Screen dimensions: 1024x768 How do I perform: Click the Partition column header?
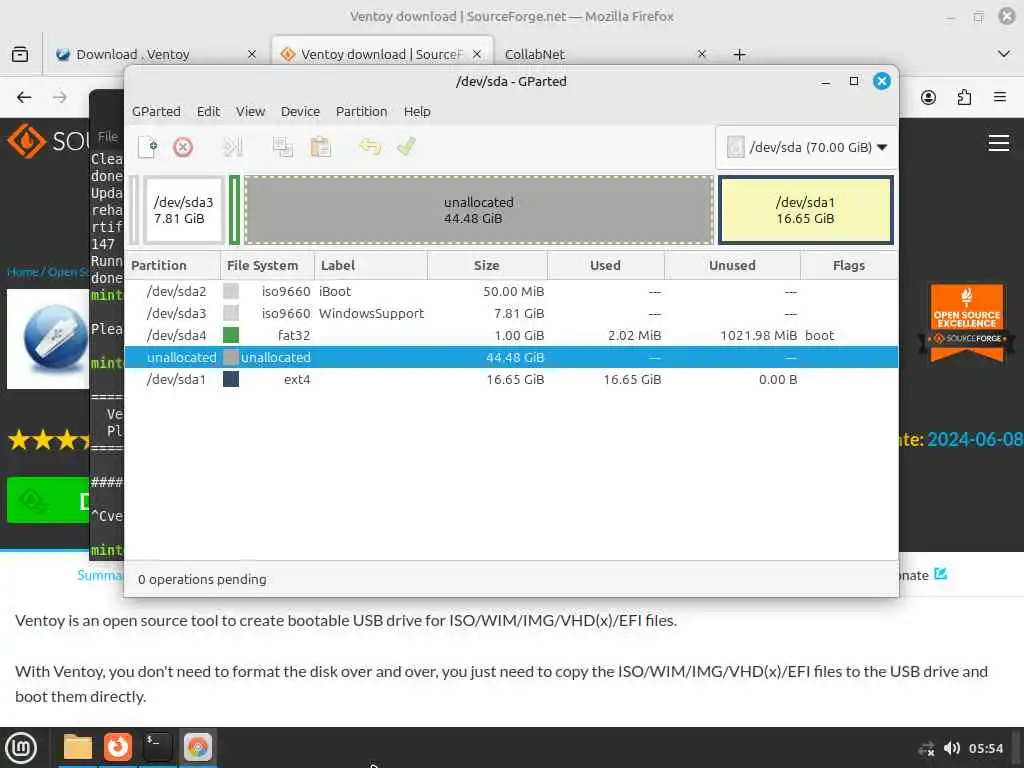tap(172, 266)
